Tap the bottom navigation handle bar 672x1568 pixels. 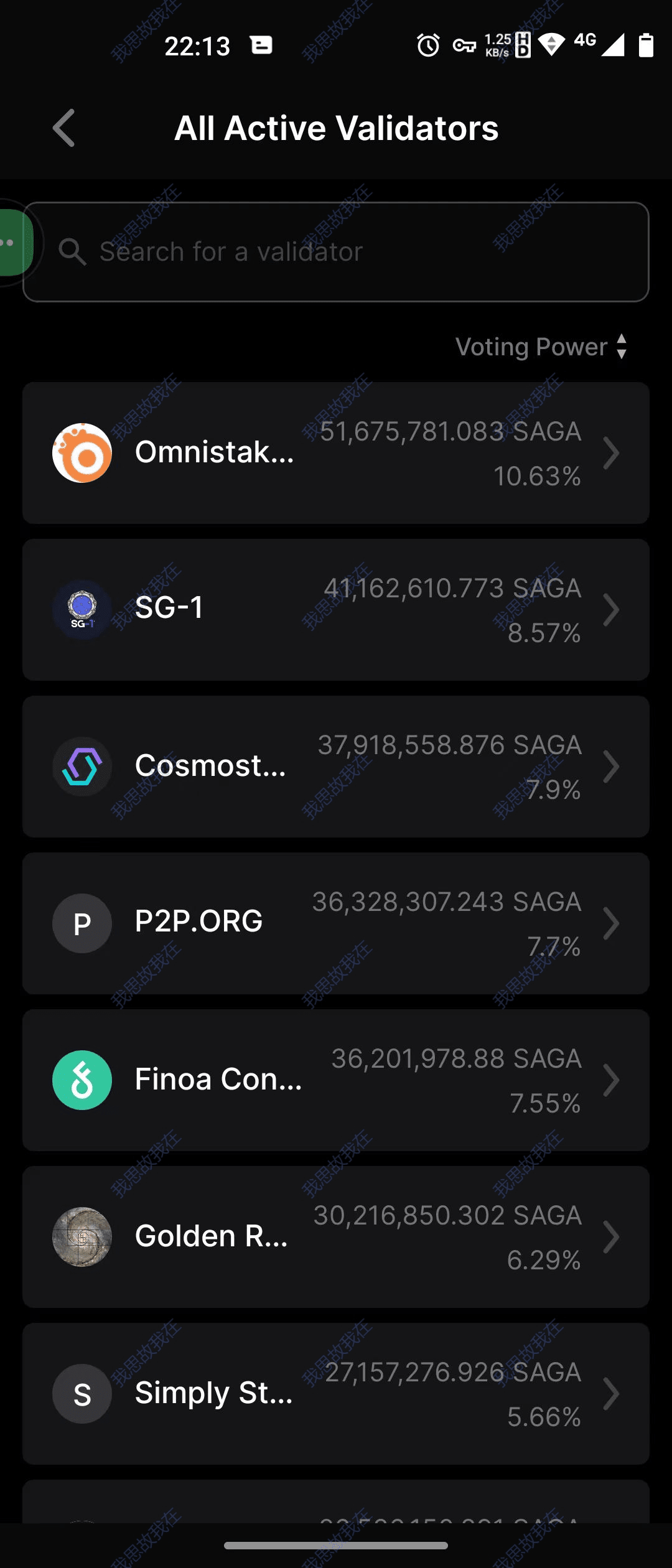[x=336, y=1546]
